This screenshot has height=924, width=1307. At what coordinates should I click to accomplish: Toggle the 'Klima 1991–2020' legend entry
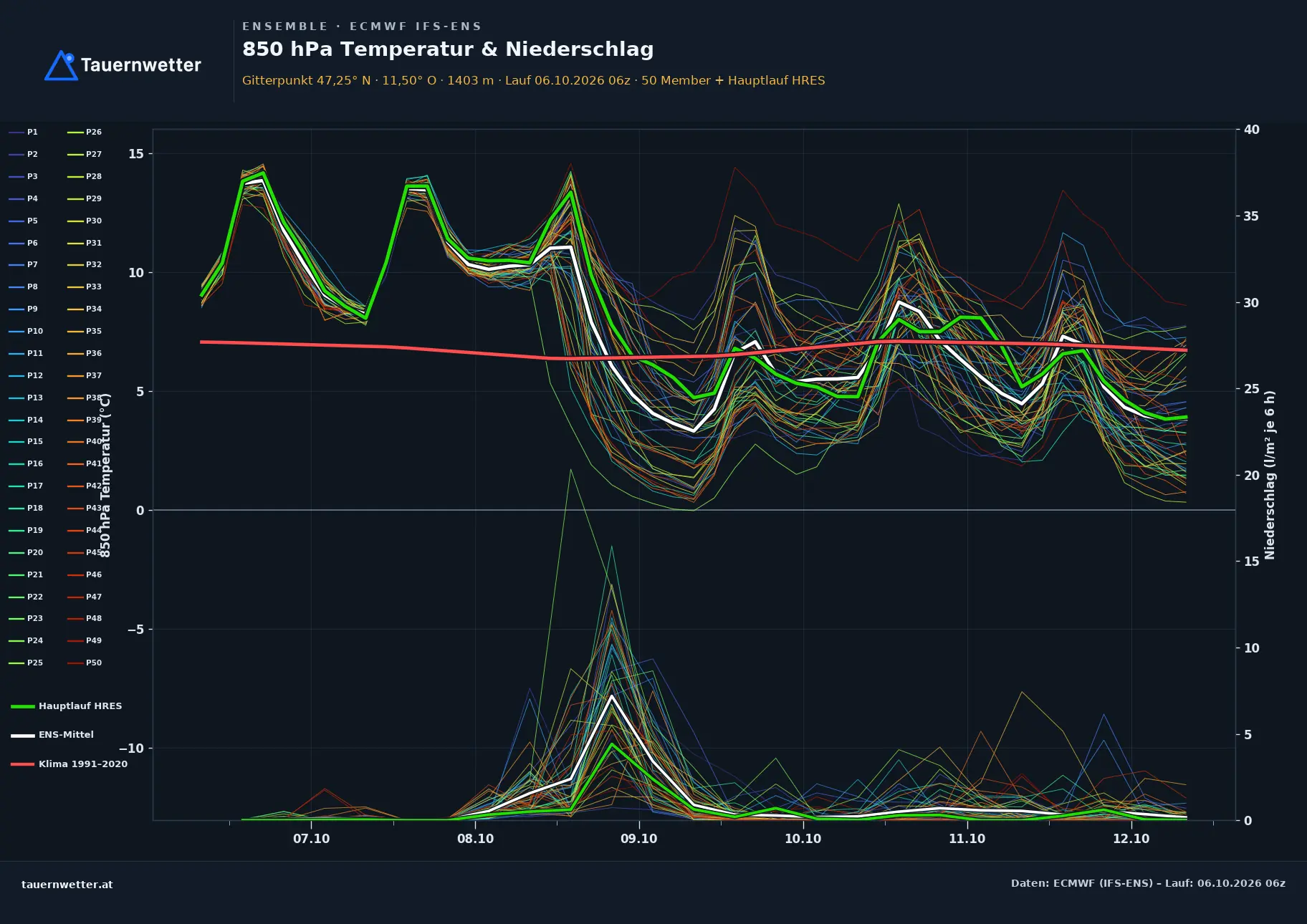point(70,764)
